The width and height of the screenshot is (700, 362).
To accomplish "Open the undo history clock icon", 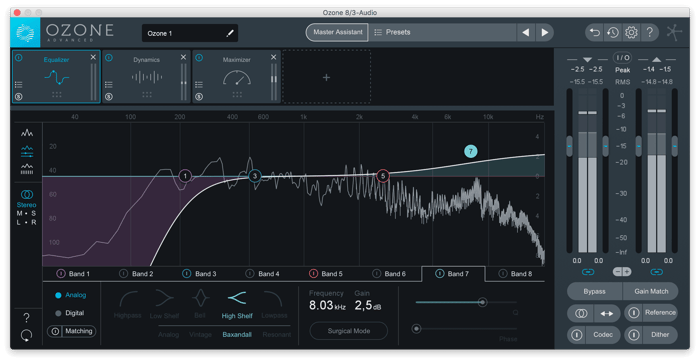I will tap(613, 32).
